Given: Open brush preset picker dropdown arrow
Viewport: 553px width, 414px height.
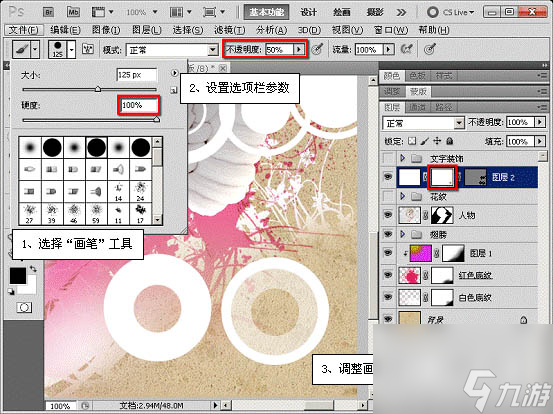Looking at the screenshot, I should click(x=72, y=49).
